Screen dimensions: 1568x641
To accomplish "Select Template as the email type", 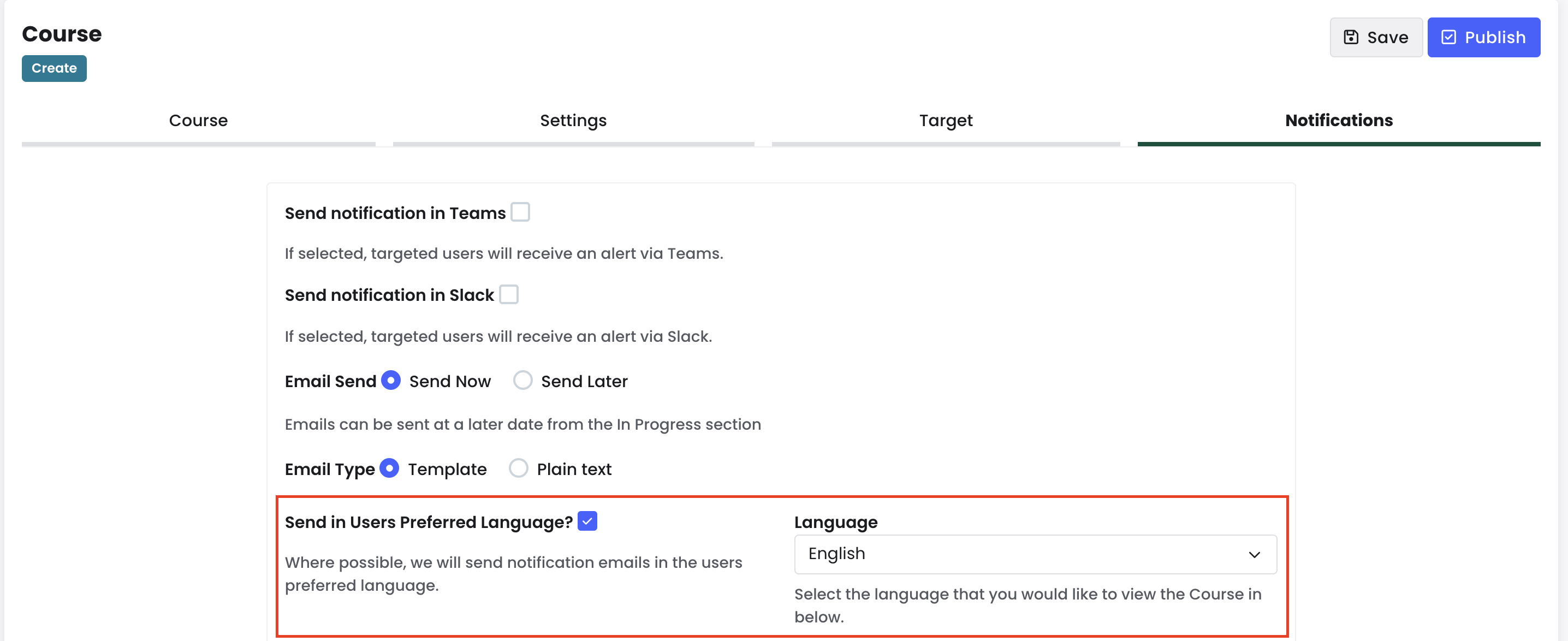I will [x=389, y=468].
